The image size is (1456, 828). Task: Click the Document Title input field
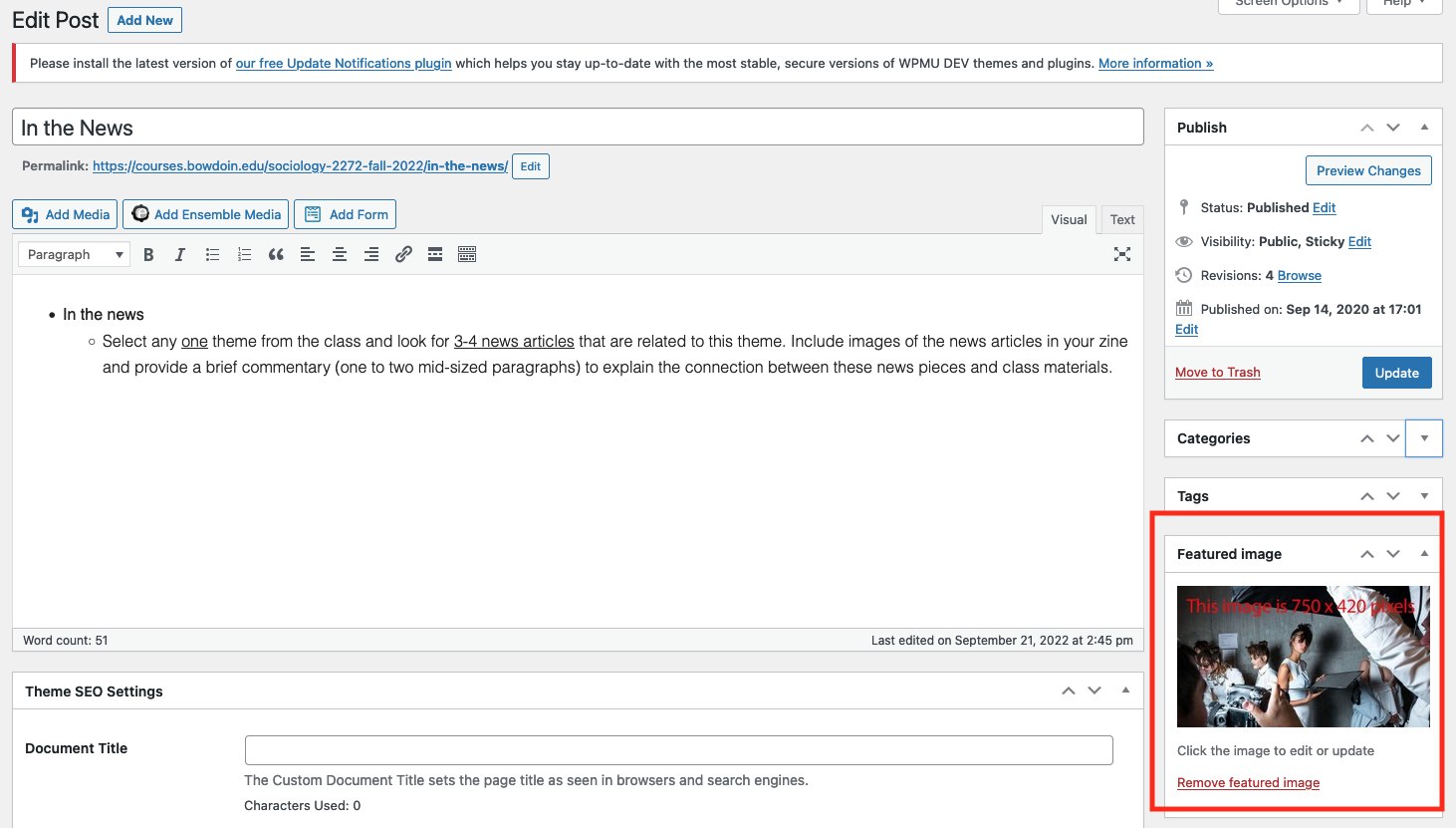[678, 750]
